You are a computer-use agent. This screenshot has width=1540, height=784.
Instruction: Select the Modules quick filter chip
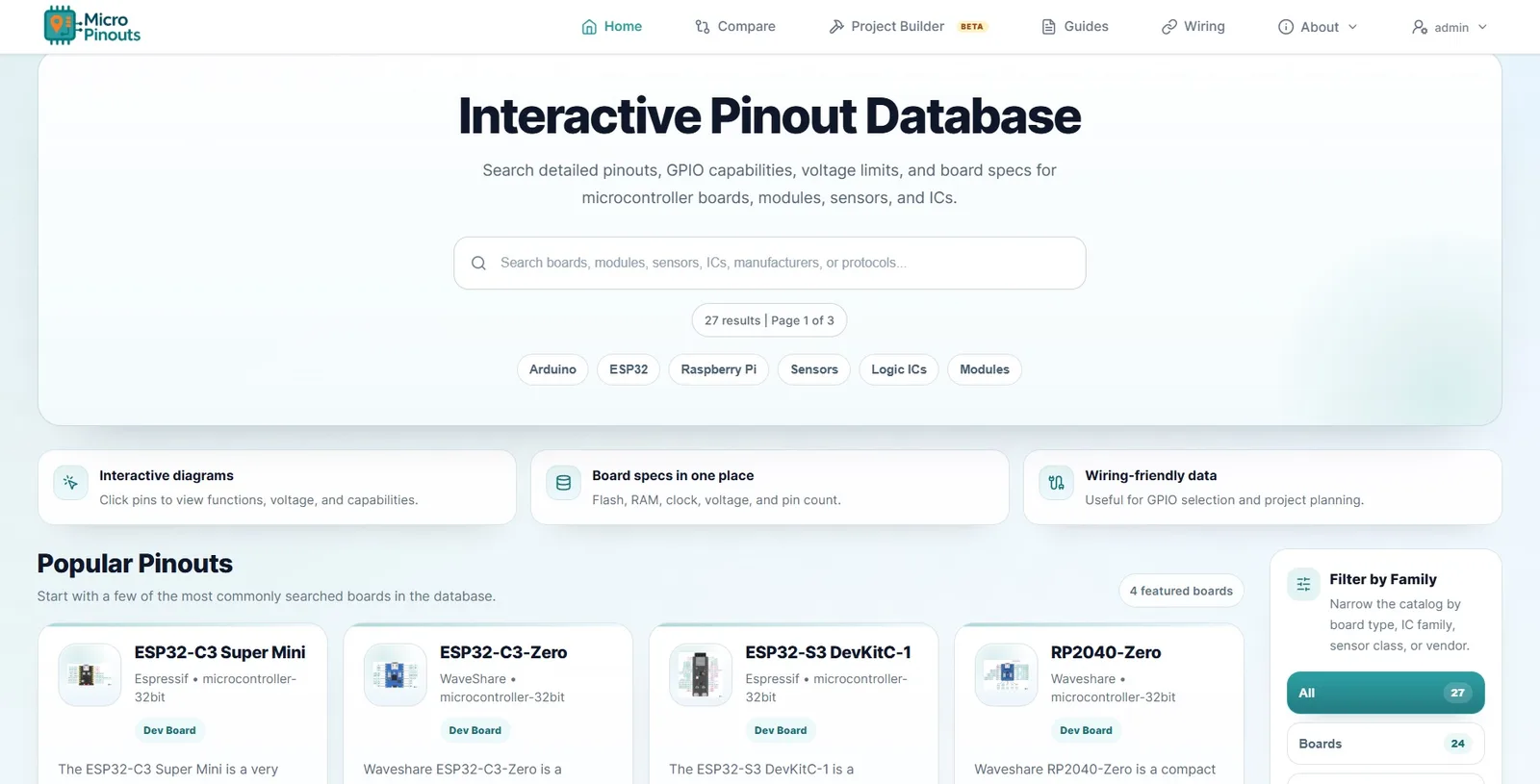point(985,369)
